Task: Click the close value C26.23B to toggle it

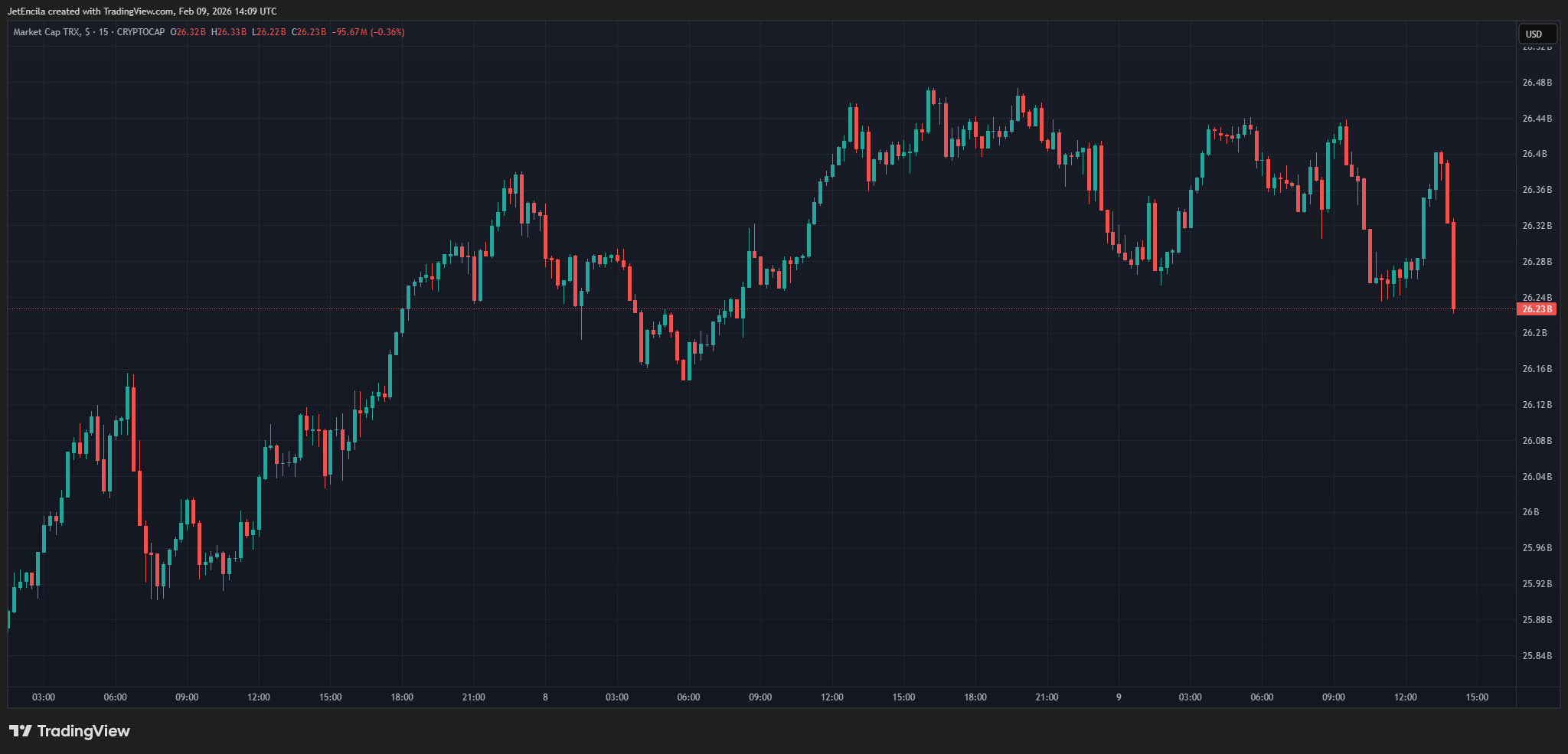Action: coord(309,32)
